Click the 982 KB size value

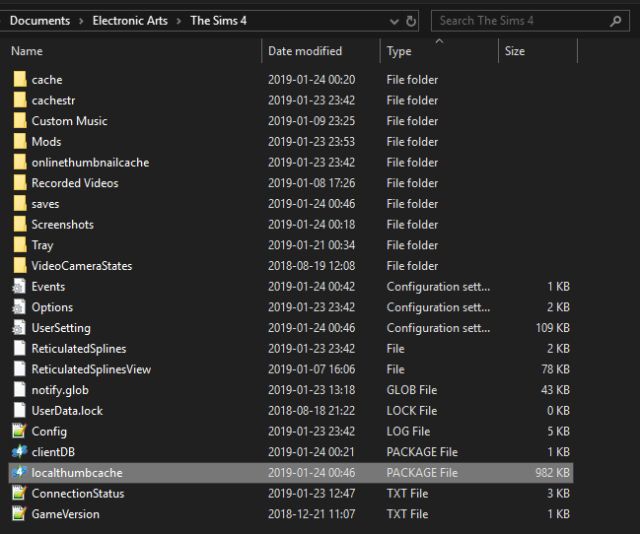[x=552, y=473]
